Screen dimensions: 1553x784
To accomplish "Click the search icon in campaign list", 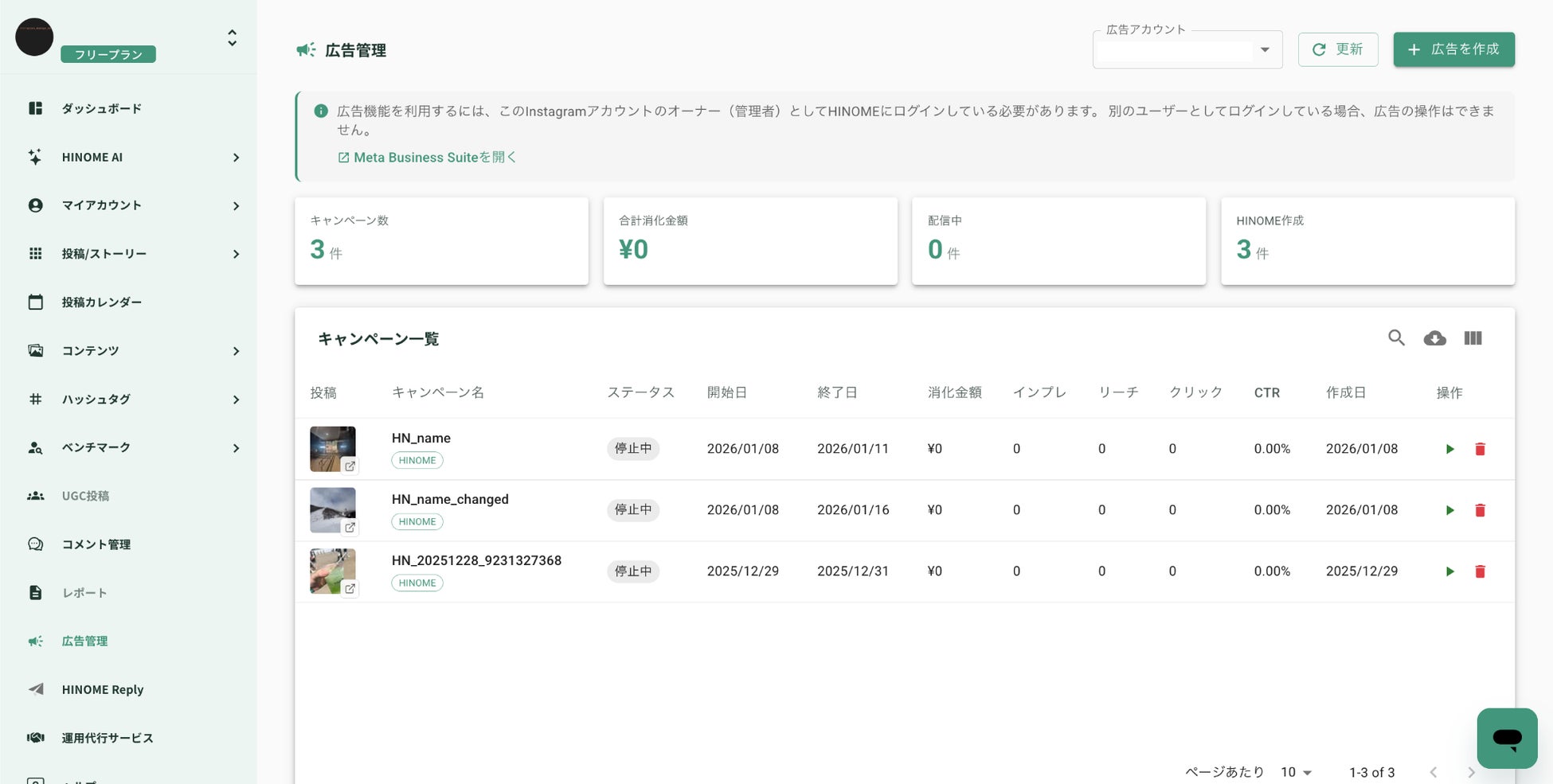I will click(1396, 338).
